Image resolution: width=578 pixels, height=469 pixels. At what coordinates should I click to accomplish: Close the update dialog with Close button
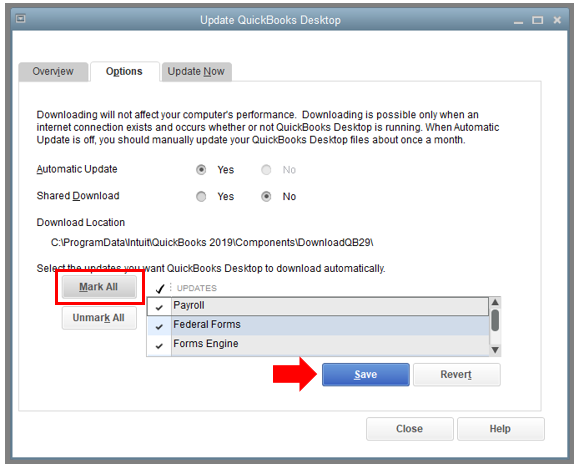click(410, 429)
